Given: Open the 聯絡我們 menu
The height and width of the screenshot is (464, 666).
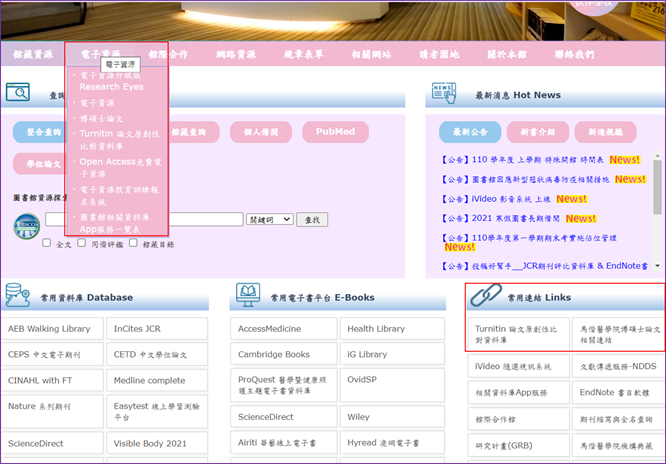Looking at the screenshot, I should [574, 54].
